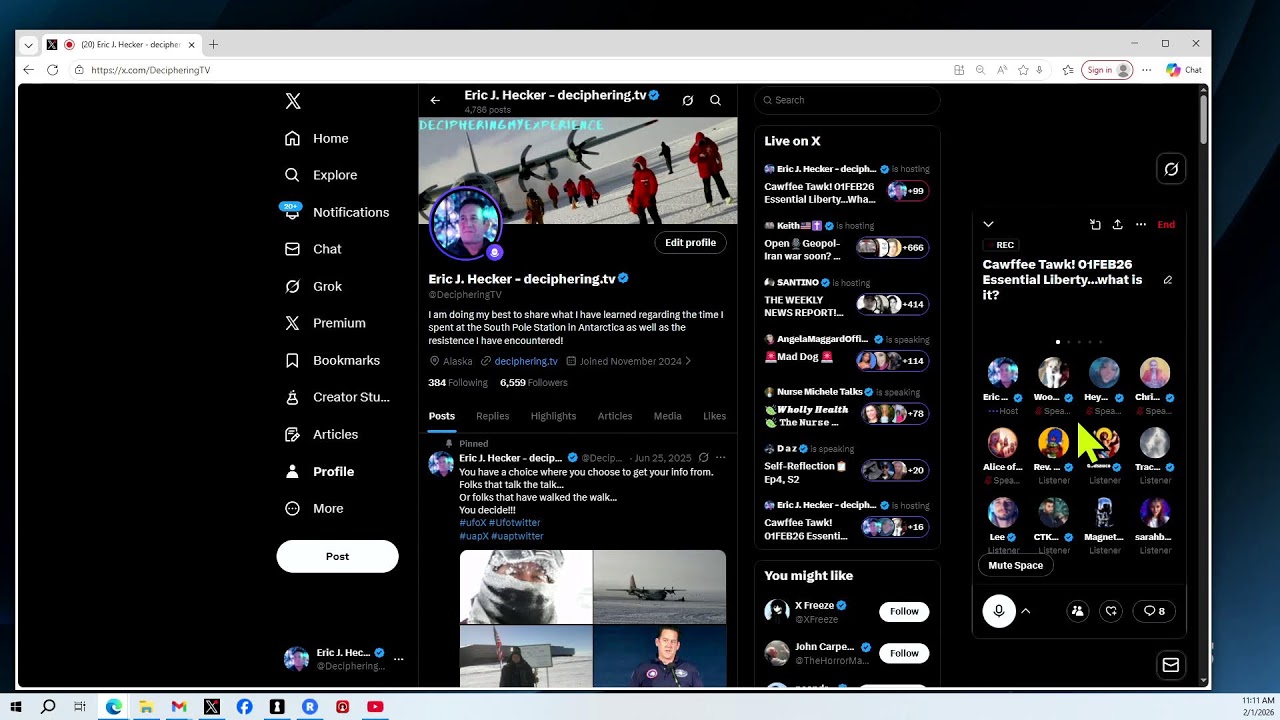Open the pinned post's three-dot menu
Screen dimensions: 1280x720
(x=720, y=458)
